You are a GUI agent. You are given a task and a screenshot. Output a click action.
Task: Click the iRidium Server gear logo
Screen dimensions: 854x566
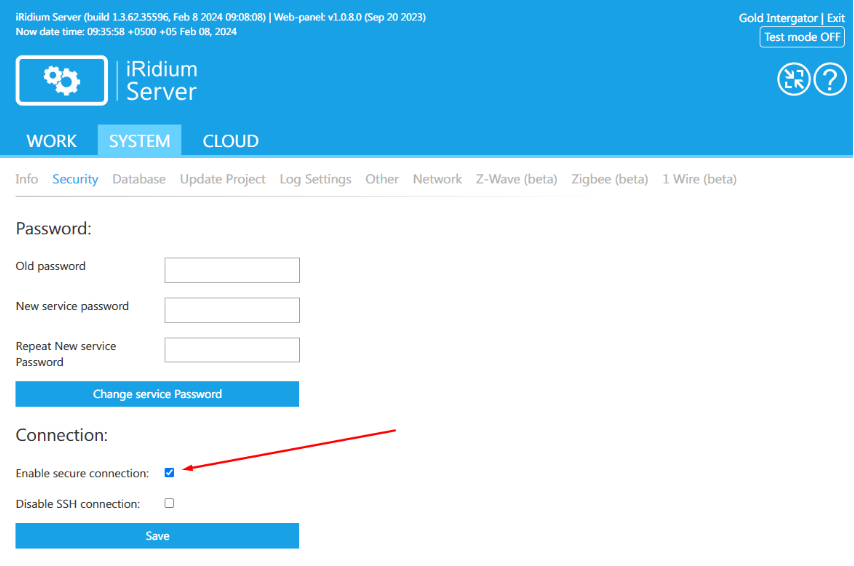(x=62, y=81)
